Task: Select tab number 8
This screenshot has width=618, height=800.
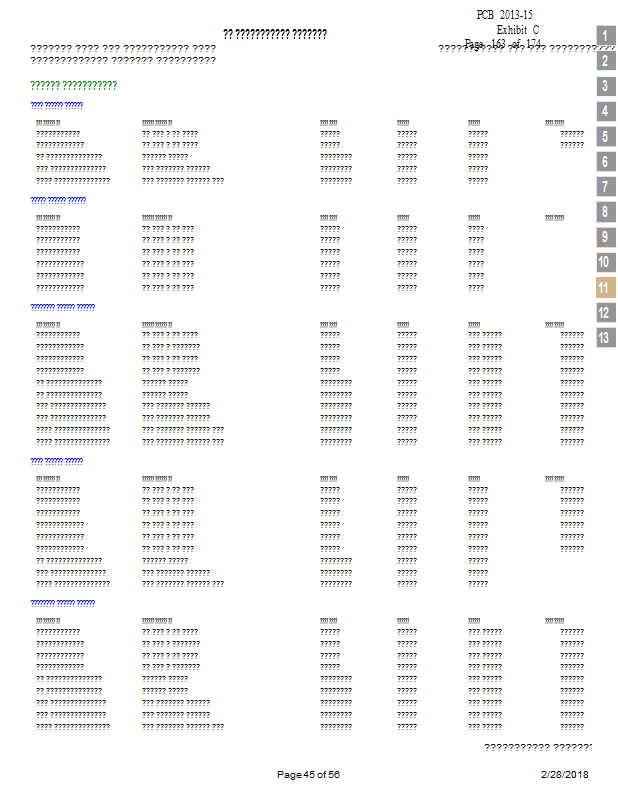Action: [x=605, y=212]
